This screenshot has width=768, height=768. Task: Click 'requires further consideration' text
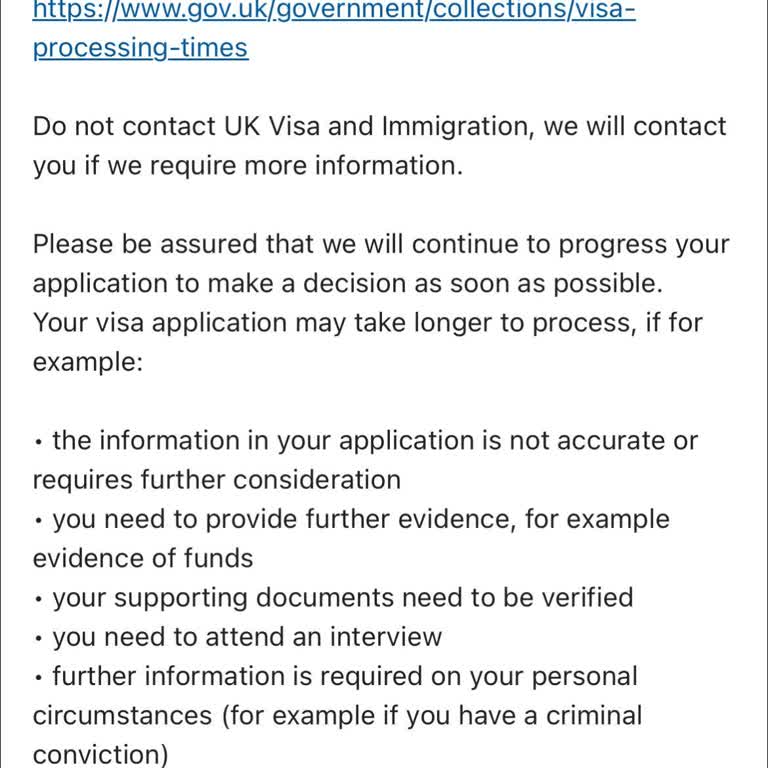217,480
